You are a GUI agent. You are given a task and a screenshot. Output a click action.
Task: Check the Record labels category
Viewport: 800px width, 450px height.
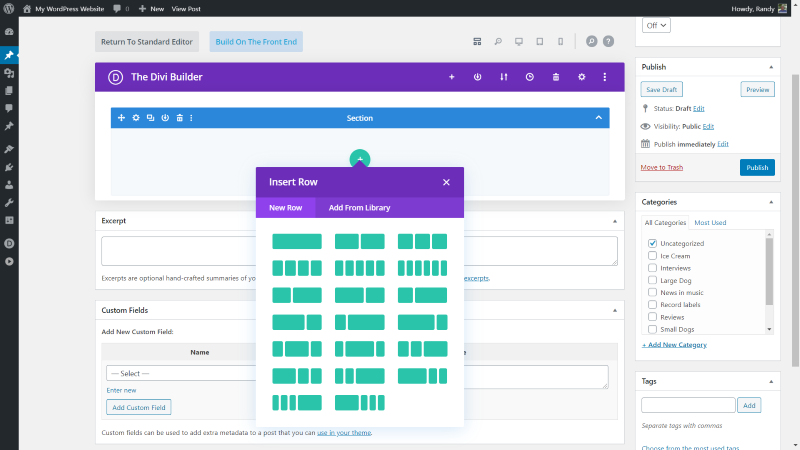coord(652,305)
